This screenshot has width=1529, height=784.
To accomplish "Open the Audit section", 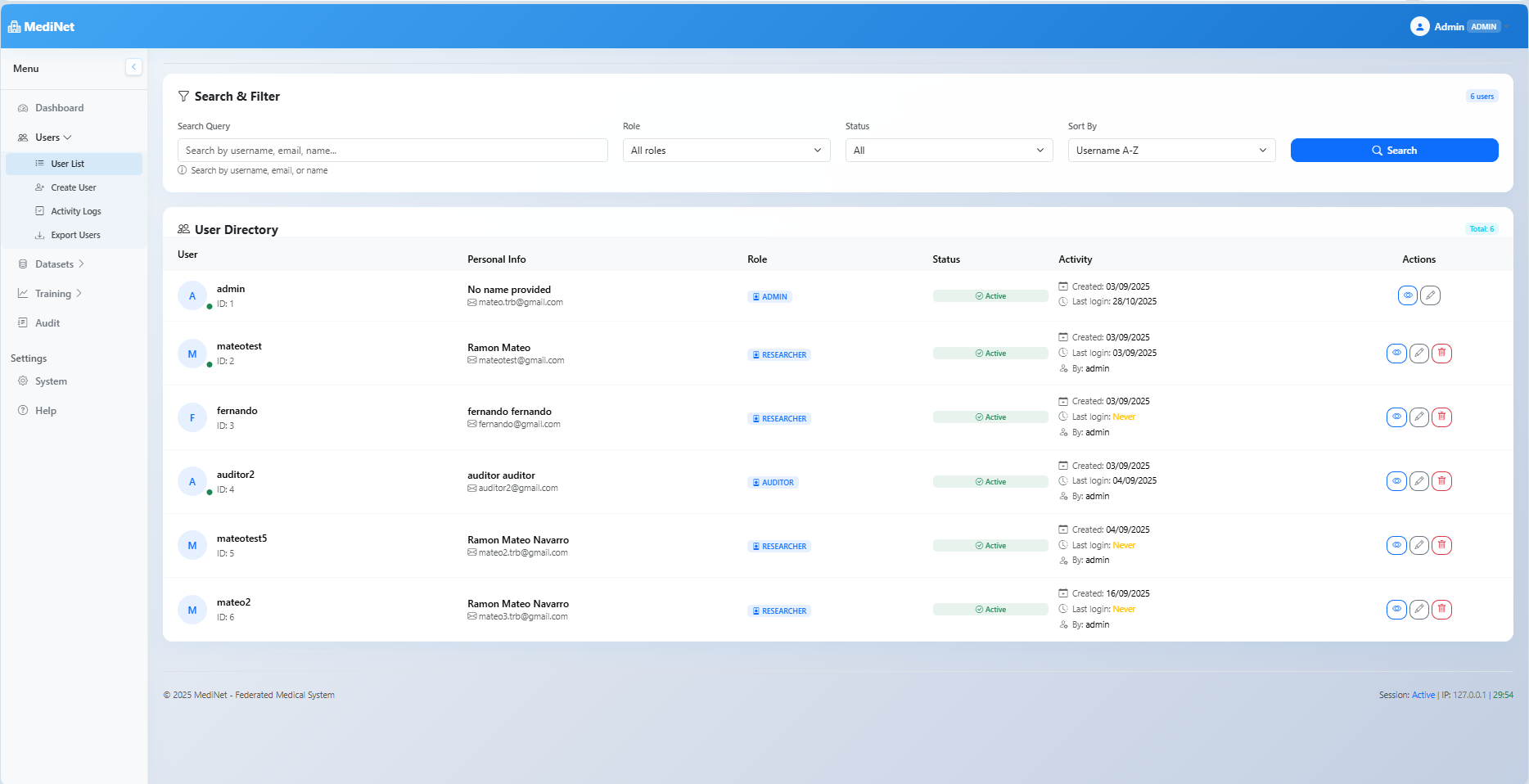I will (x=47, y=322).
